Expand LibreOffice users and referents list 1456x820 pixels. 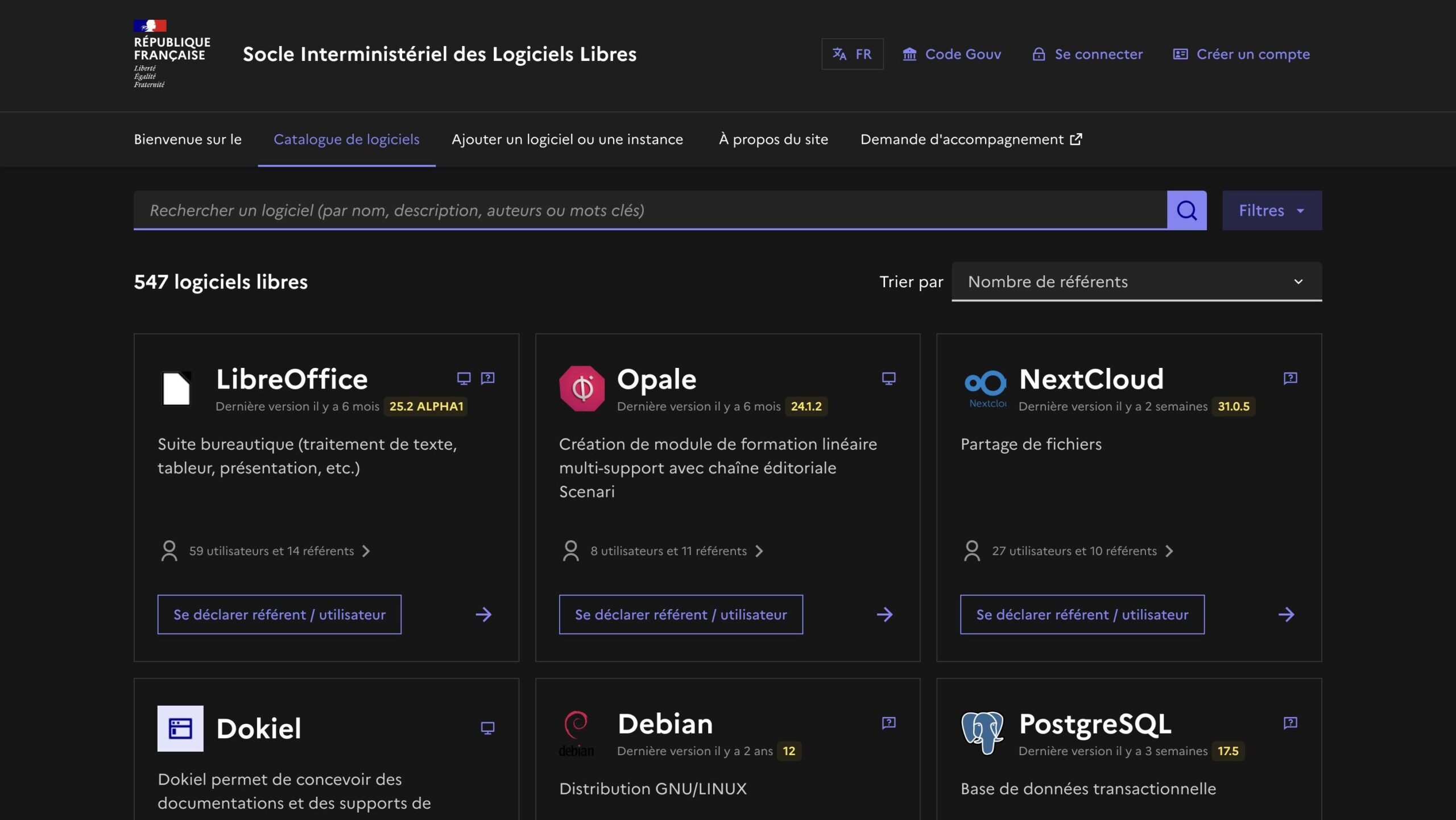coord(265,551)
